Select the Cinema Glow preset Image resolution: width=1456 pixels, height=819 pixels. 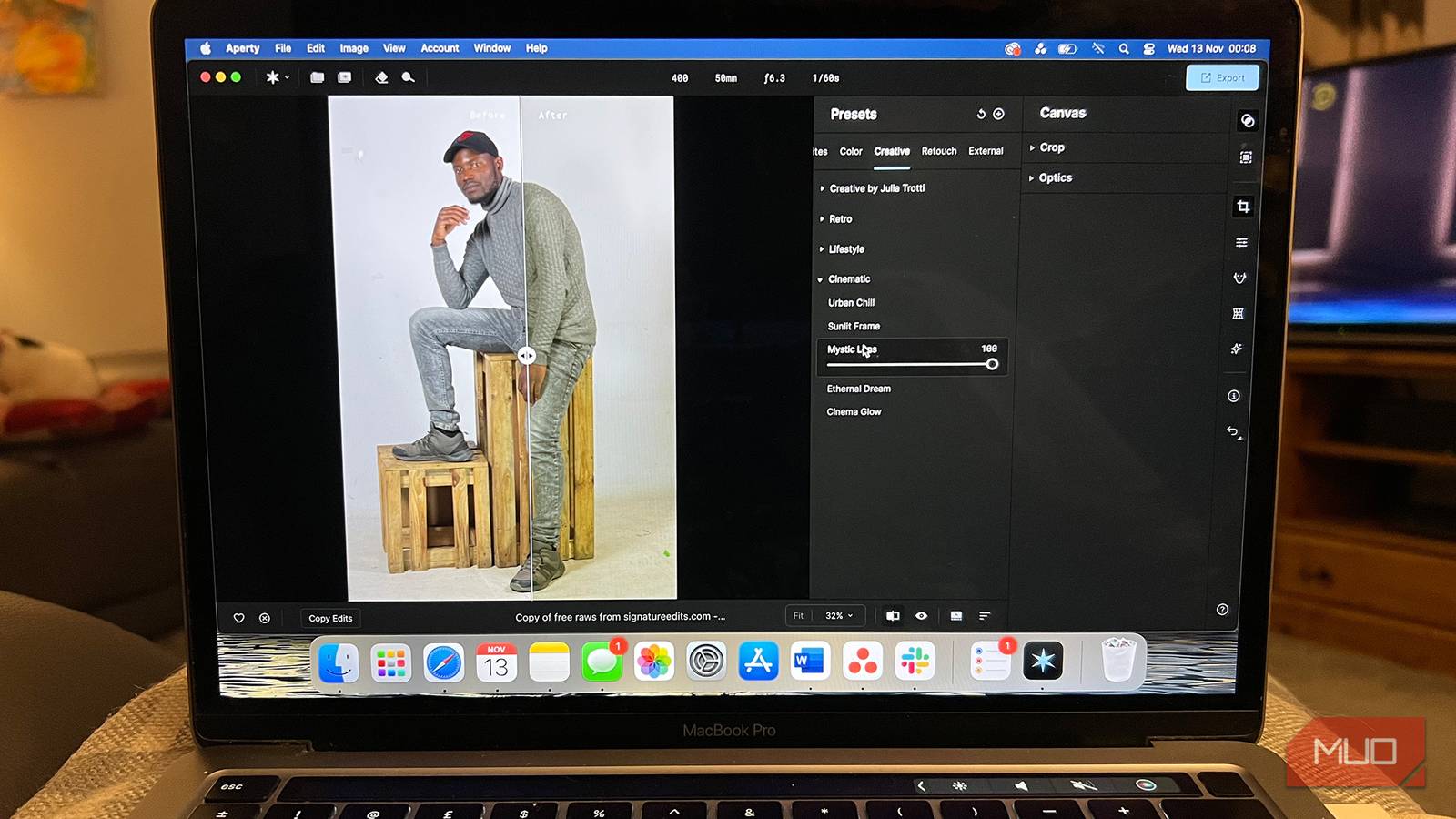tap(854, 411)
